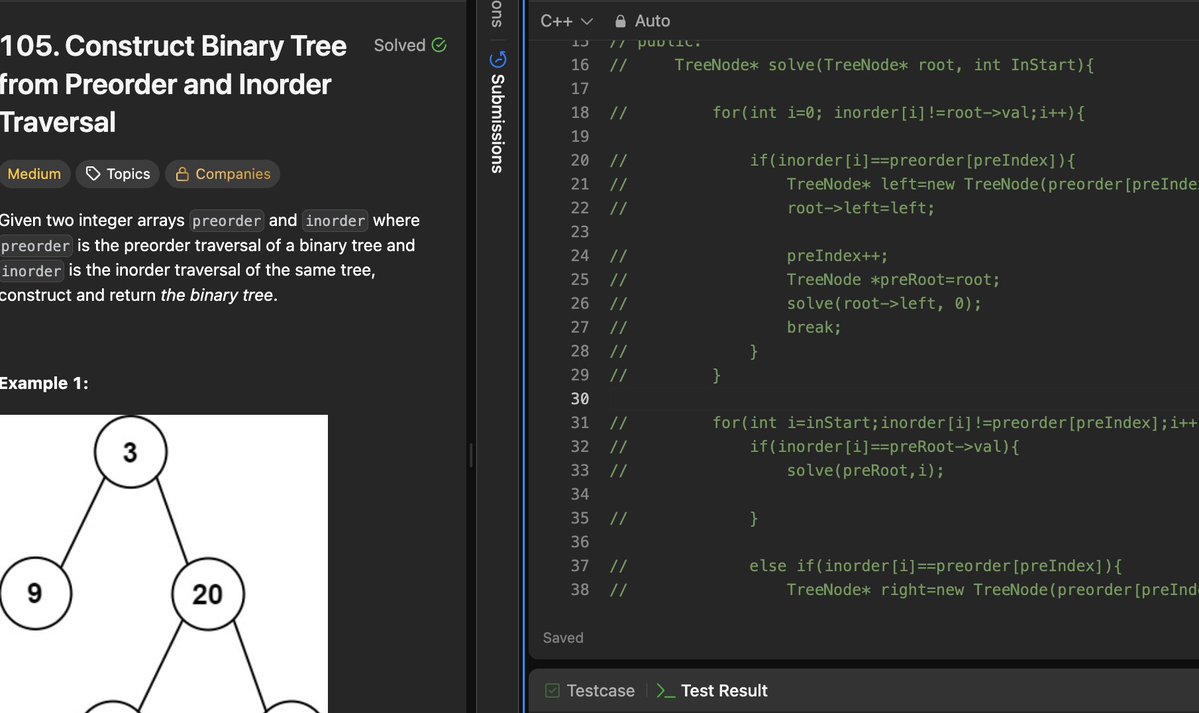Click the Example 1 heading

[x=44, y=383]
